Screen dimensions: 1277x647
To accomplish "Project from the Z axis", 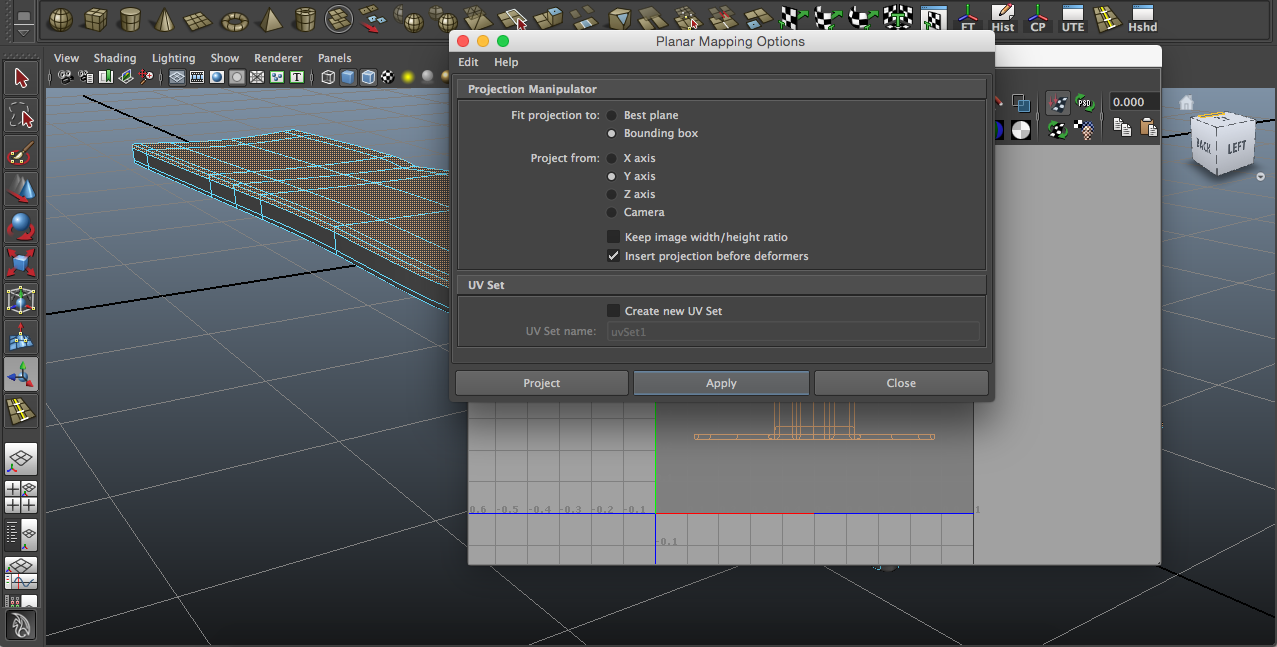I will (611, 194).
